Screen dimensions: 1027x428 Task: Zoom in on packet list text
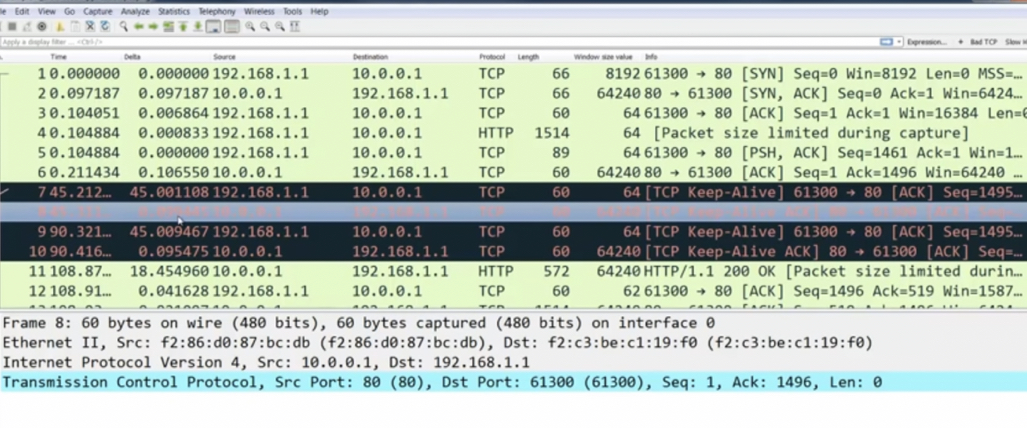coord(250,27)
